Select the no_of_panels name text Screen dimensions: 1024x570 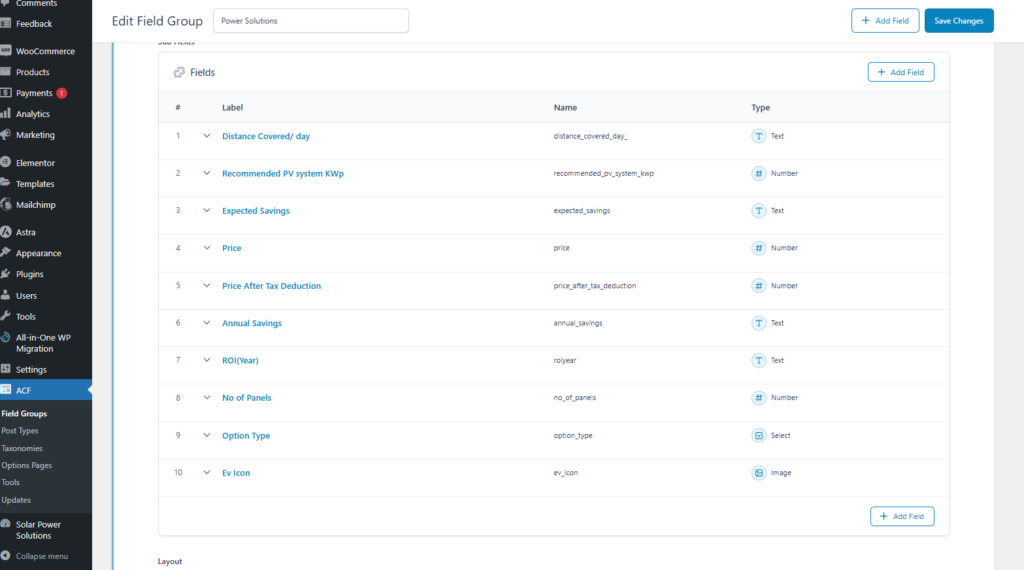coord(575,398)
